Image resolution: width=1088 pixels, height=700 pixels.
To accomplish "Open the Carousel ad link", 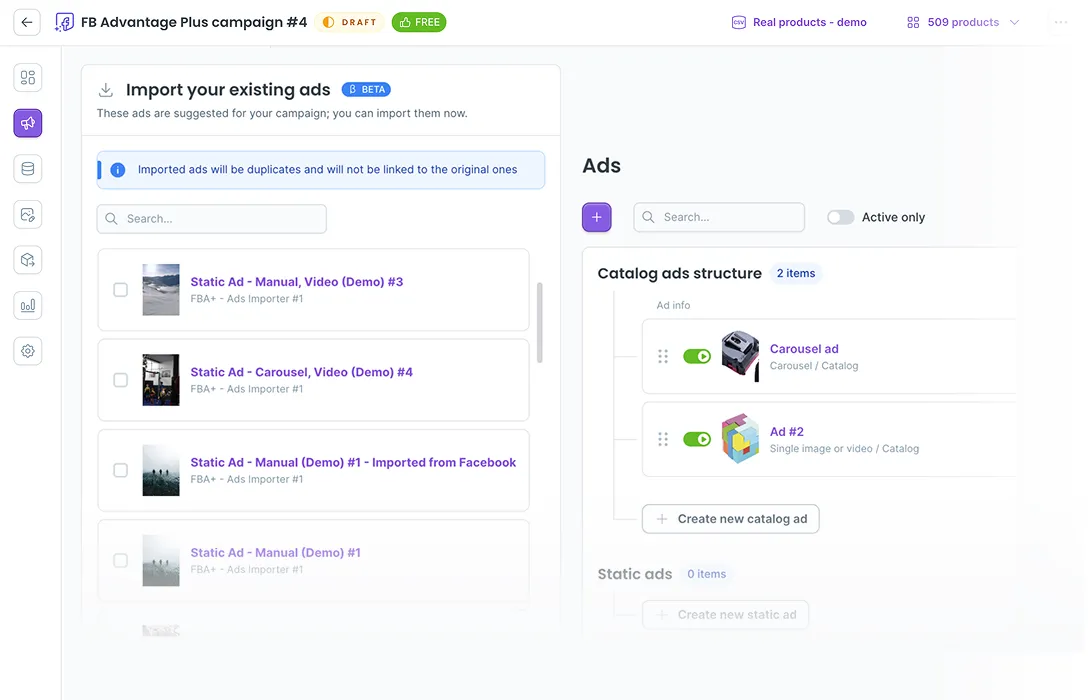I will pyautogui.click(x=804, y=349).
